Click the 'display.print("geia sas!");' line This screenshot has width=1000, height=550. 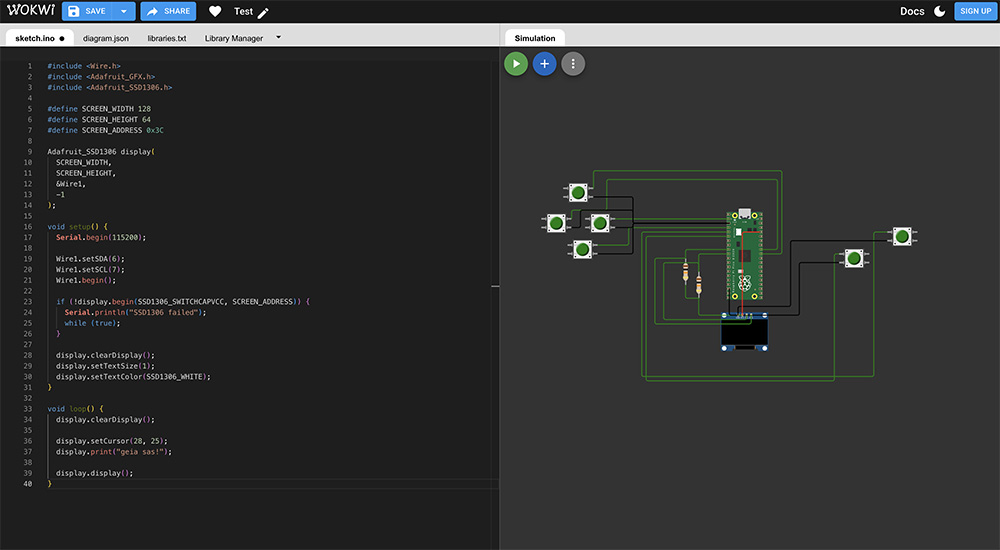click(x=114, y=452)
